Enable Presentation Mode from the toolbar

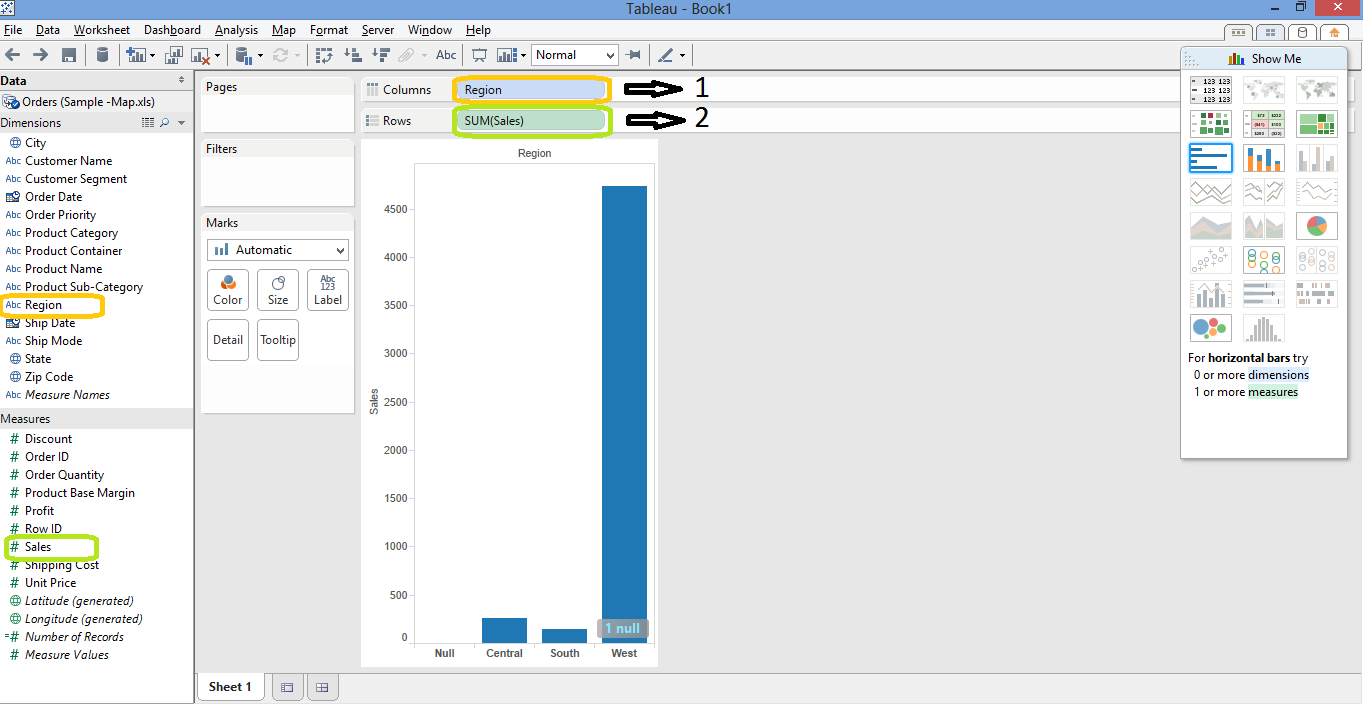(481, 55)
